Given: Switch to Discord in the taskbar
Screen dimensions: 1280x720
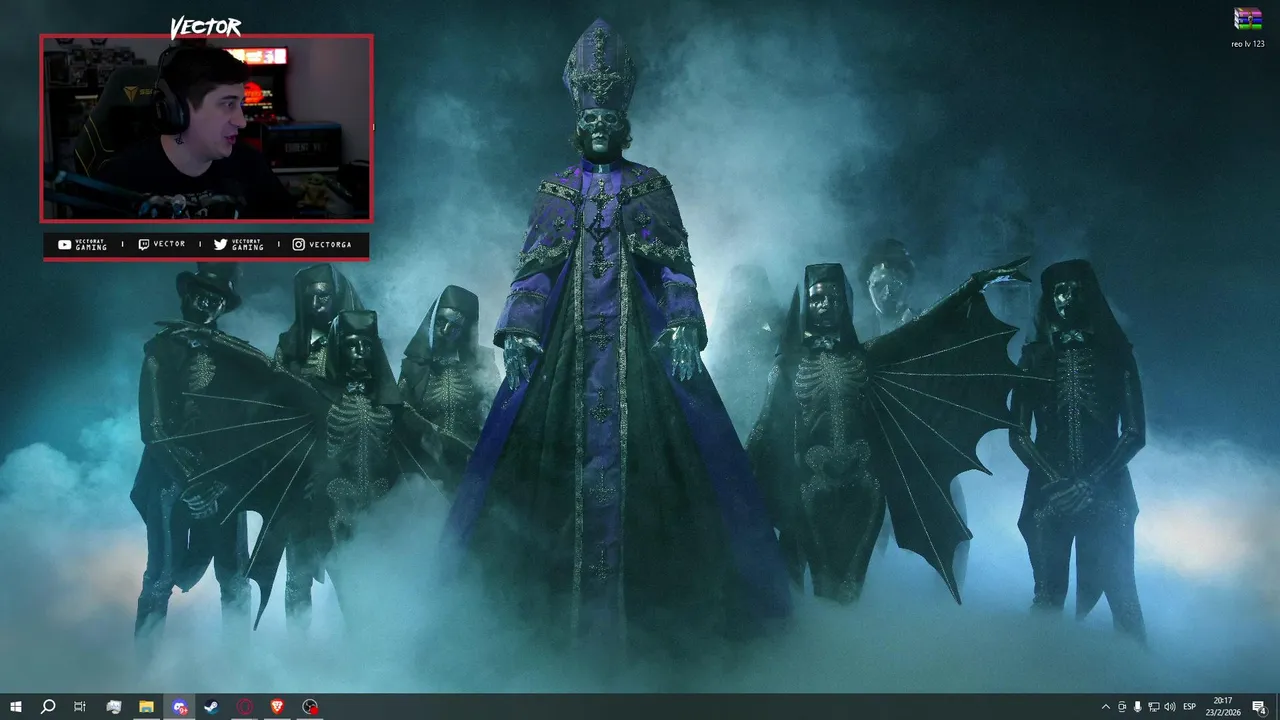Looking at the screenshot, I should coord(179,707).
